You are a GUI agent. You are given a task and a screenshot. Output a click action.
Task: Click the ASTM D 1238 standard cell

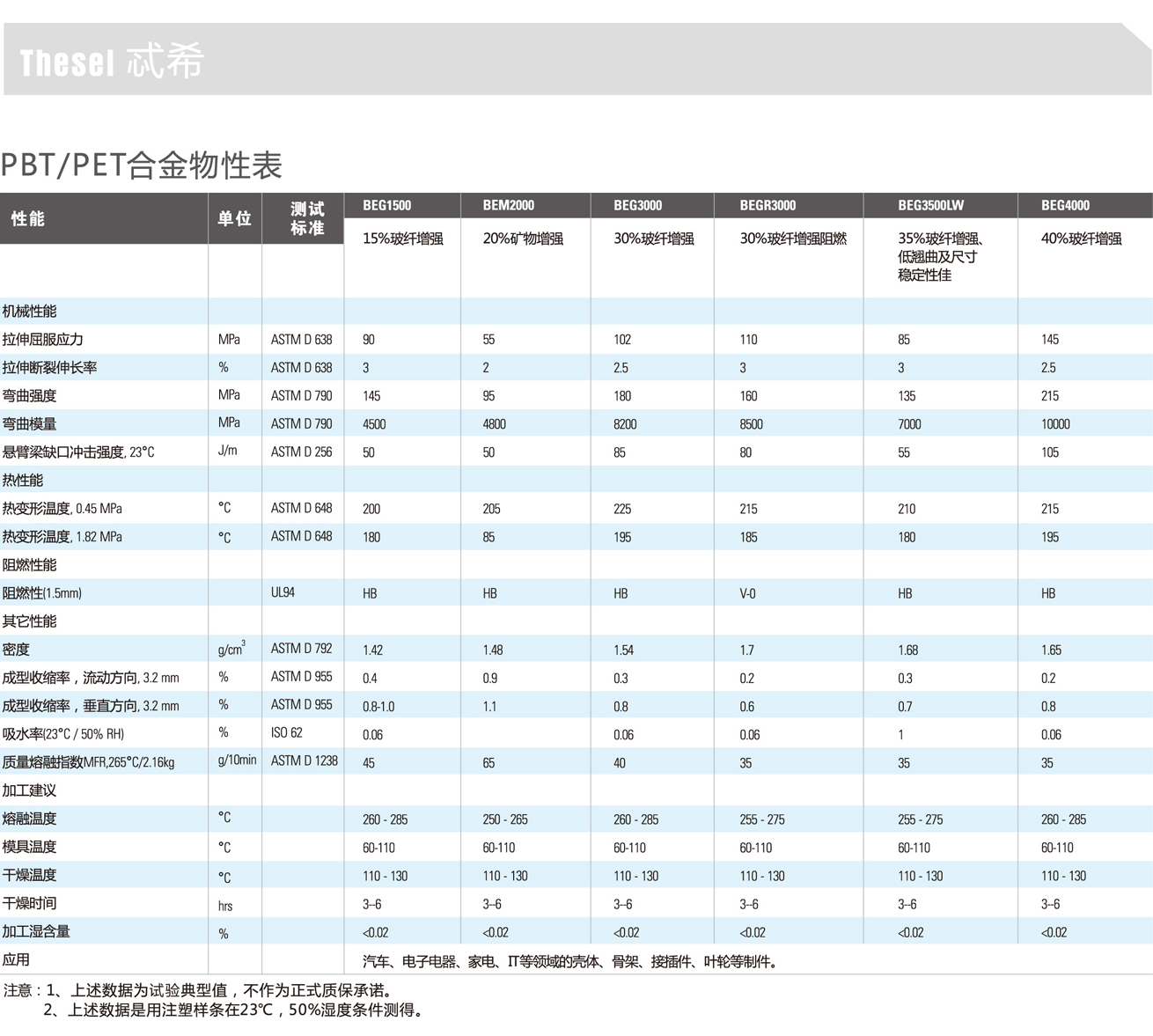coord(304,761)
